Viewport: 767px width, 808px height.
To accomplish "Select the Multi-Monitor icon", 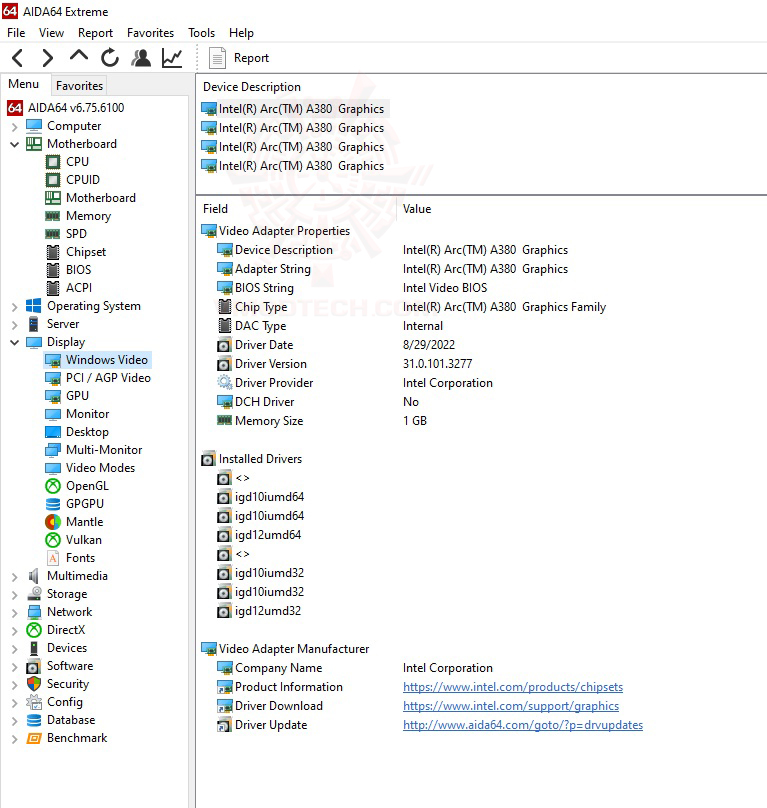I will point(53,450).
